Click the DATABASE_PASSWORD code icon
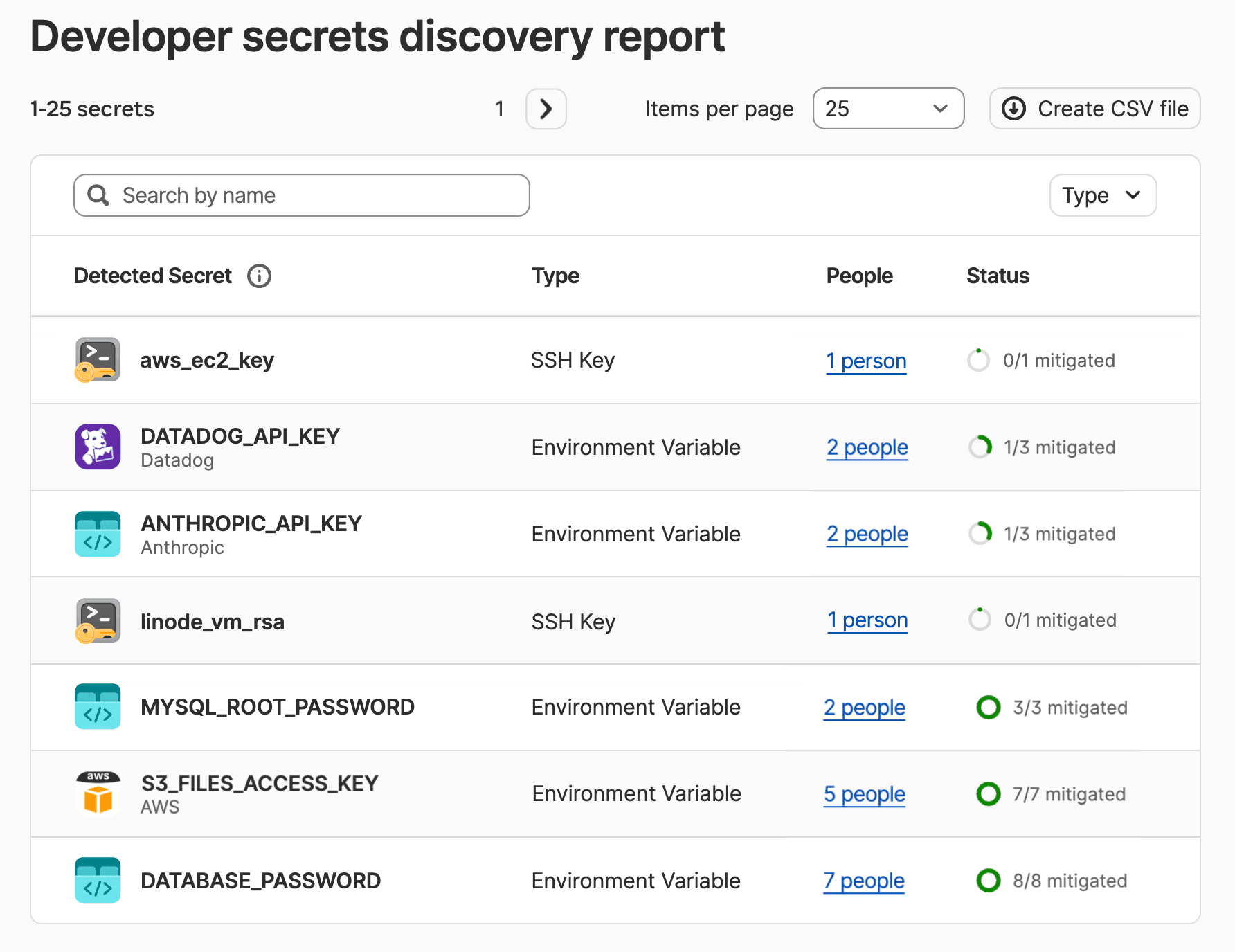The height and width of the screenshot is (952, 1235). (98, 880)
